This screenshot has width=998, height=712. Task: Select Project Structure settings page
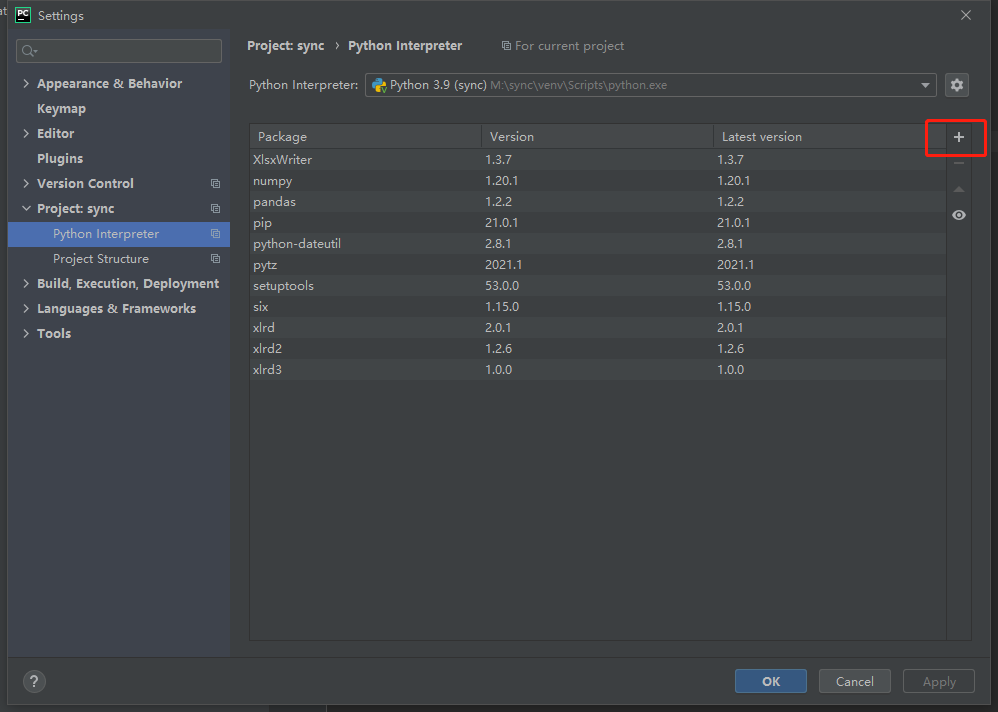[x=101, y=258]
